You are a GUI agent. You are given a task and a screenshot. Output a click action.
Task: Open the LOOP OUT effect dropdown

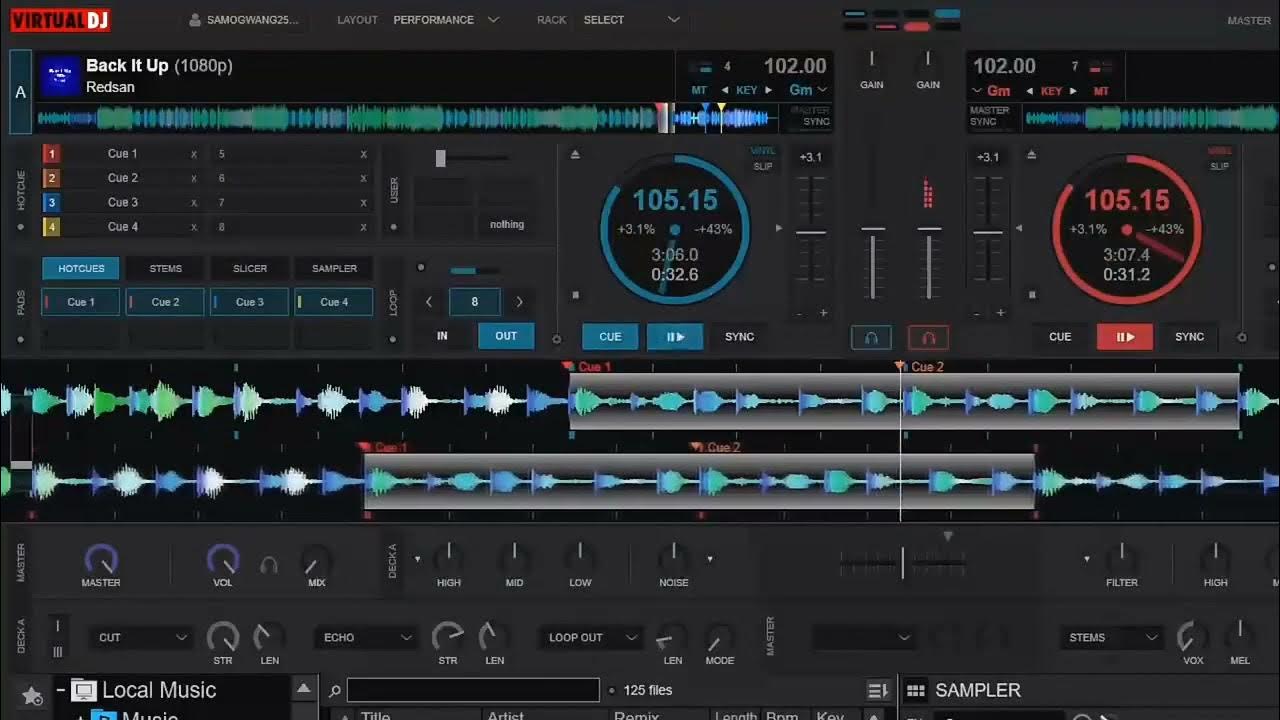592,637
